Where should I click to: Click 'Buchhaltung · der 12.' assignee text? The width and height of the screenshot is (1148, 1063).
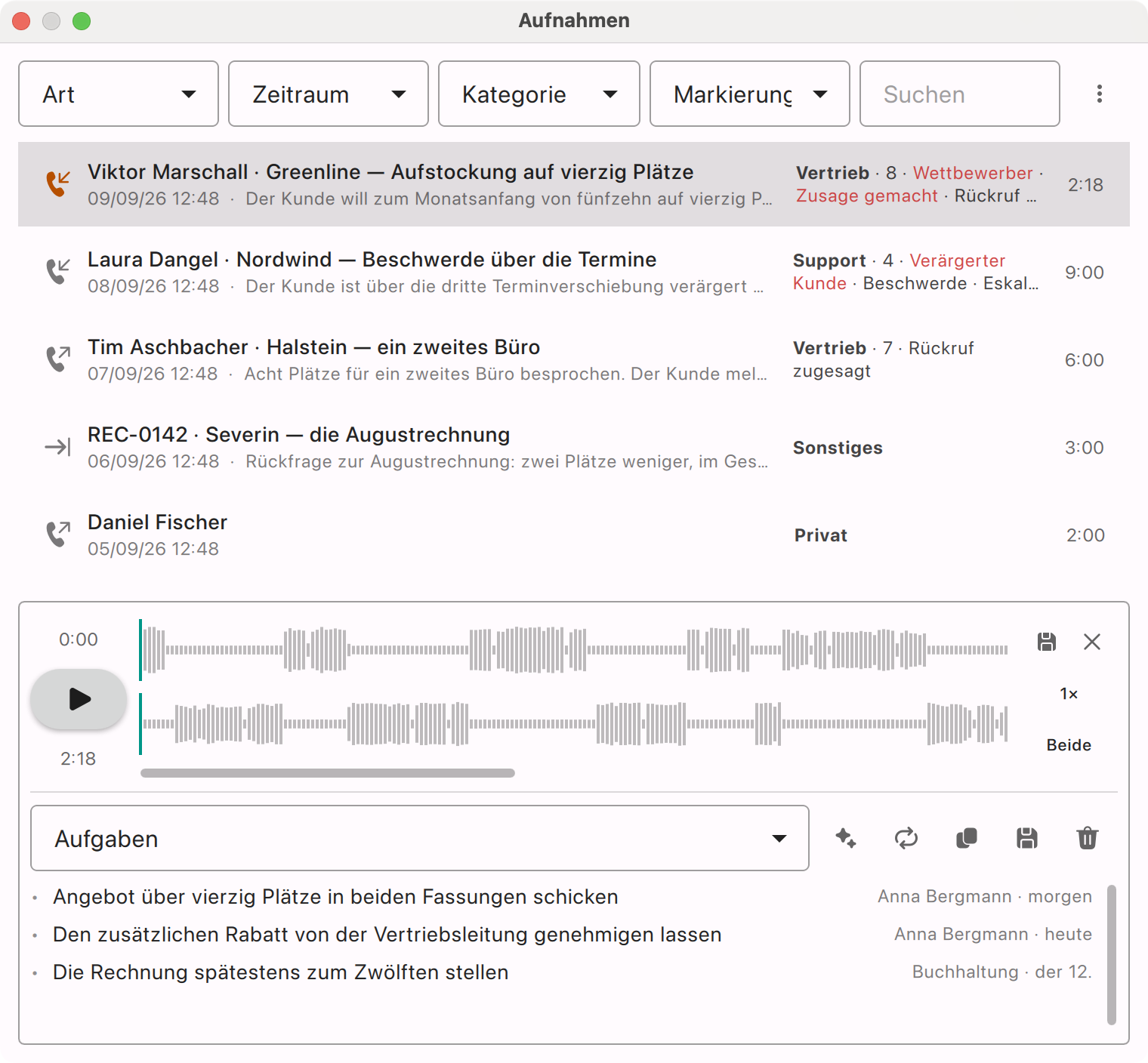[x=1002, y=972]
